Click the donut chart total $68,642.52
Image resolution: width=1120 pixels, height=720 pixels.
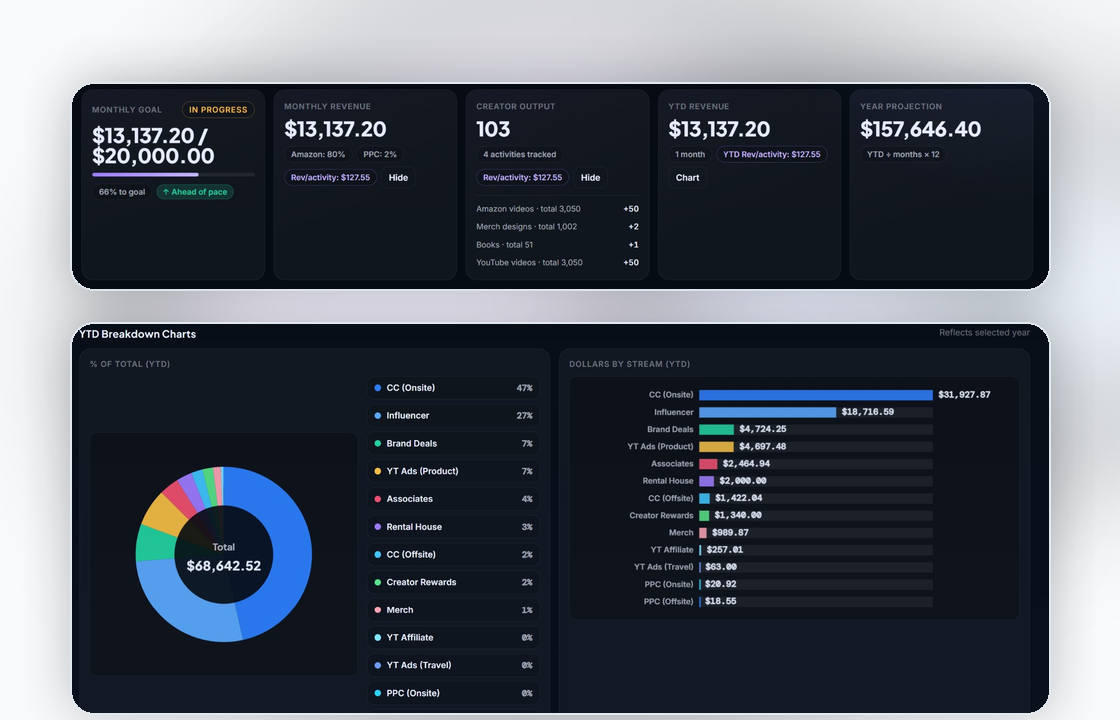point(224,566)
